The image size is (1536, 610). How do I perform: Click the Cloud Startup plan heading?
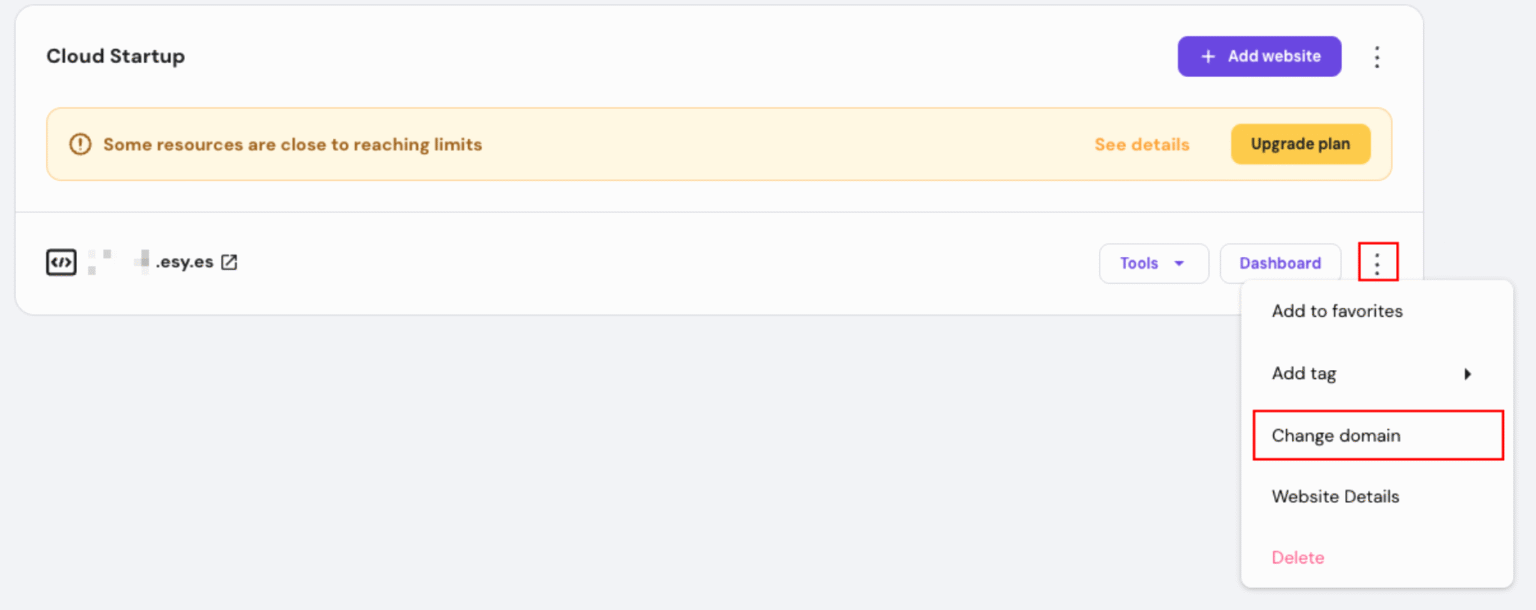[x=115, y=56]
